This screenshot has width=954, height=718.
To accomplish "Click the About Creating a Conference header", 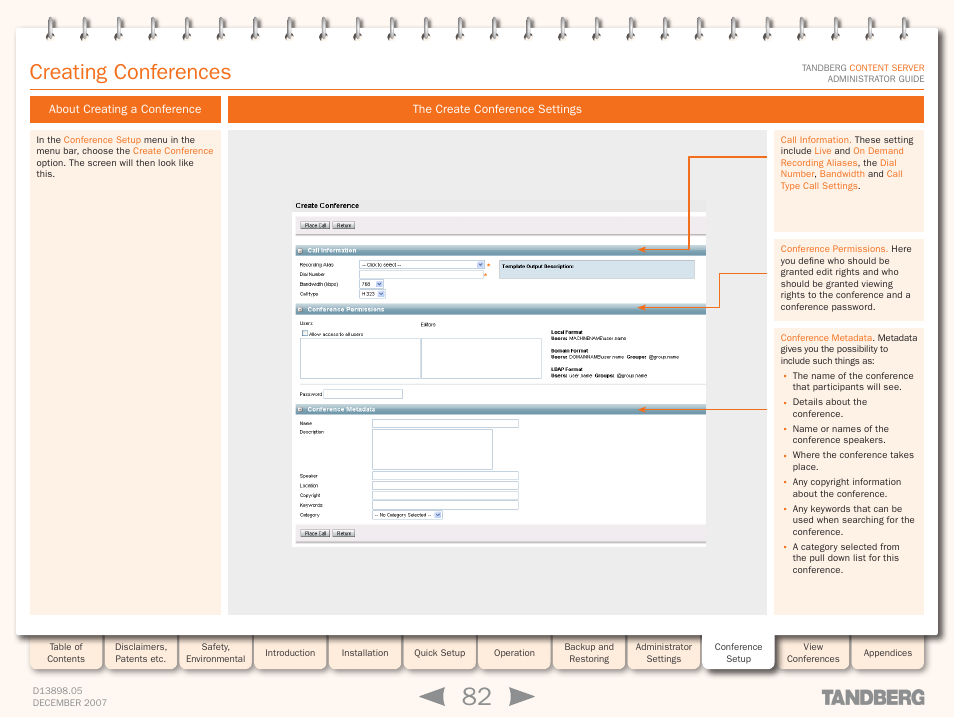I will (x=125, y=110).
